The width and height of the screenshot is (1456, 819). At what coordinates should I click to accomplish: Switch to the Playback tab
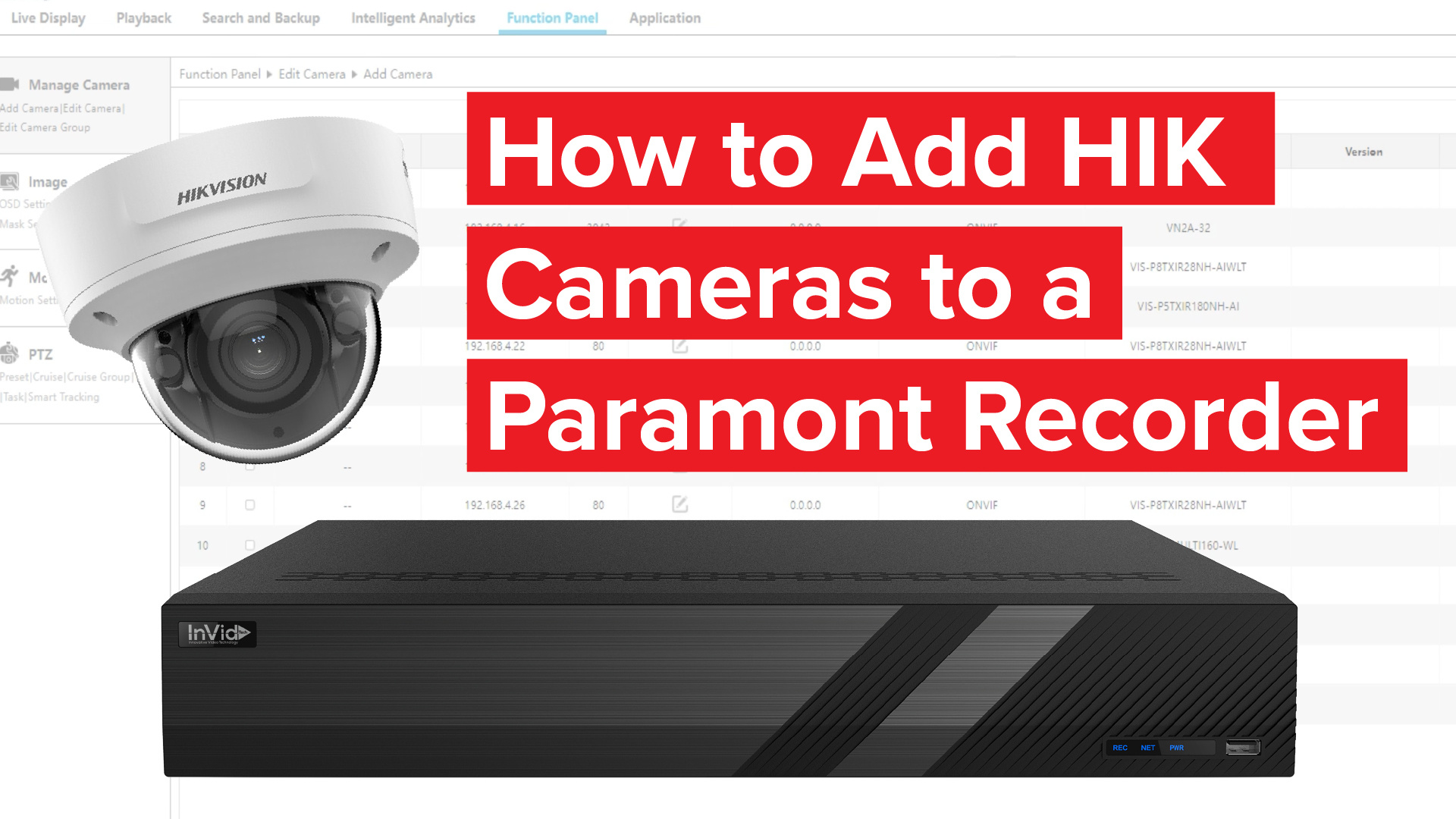point(143,17)
